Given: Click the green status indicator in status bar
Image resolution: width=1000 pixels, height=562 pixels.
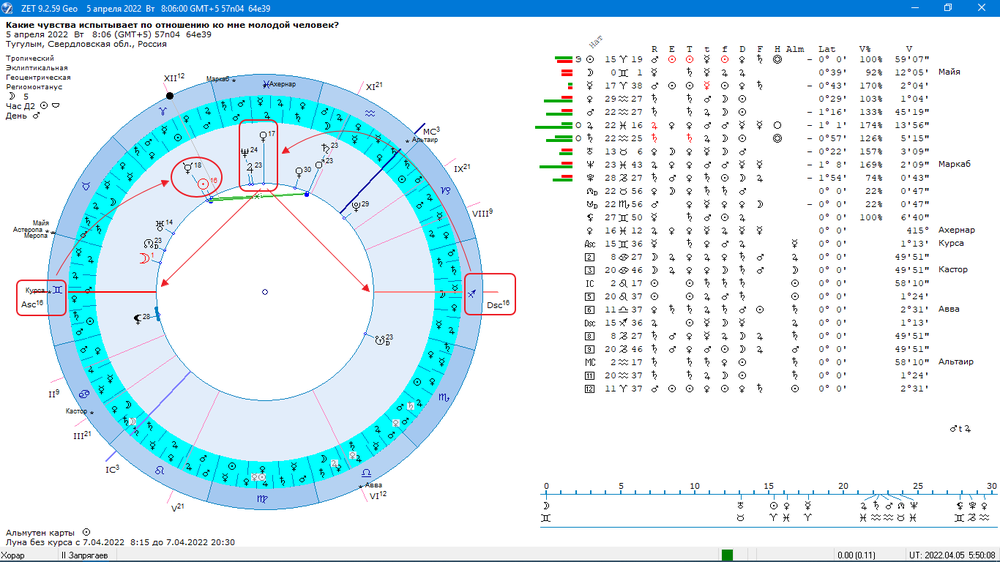Looking at the screenshot, I should pos(727,555).
